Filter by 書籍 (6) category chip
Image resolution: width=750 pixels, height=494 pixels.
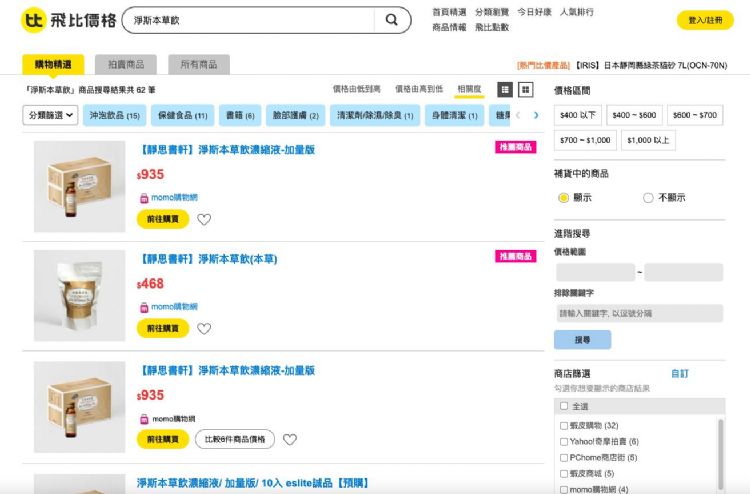pos(240,115)
